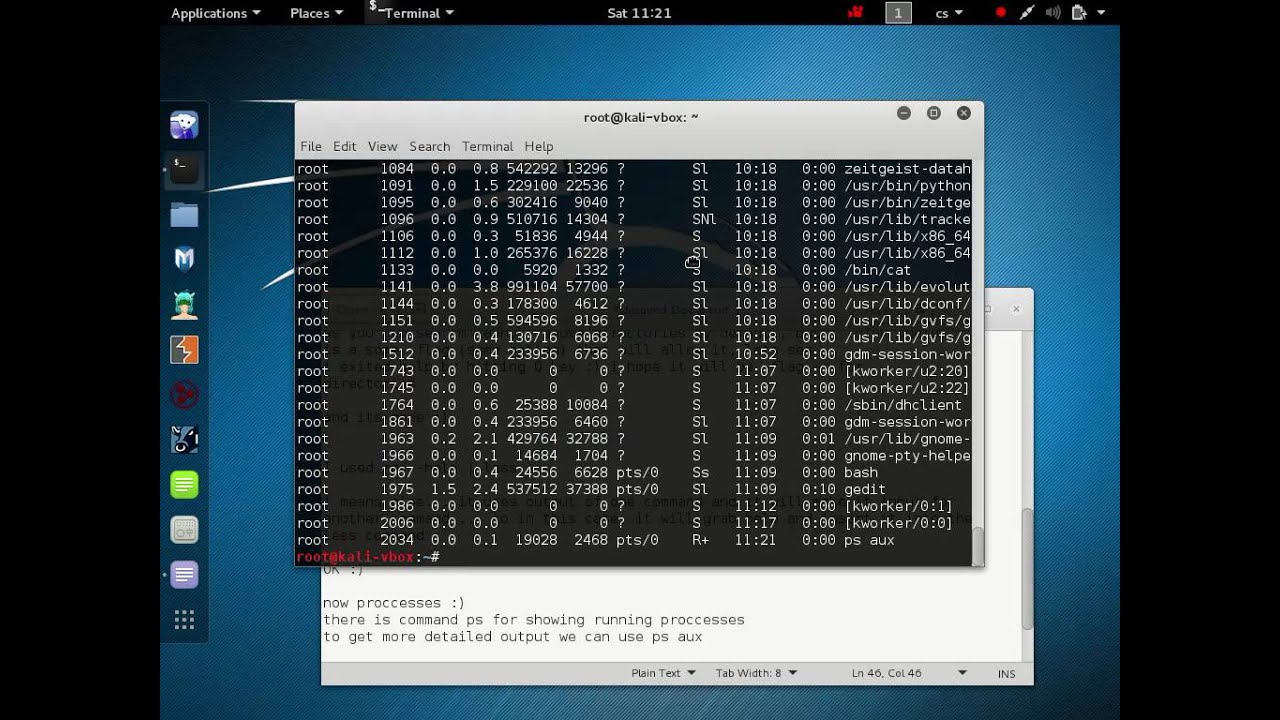The image size is (1280, 720).
Task: Maximize the terminal window
Action: point(934,113)
